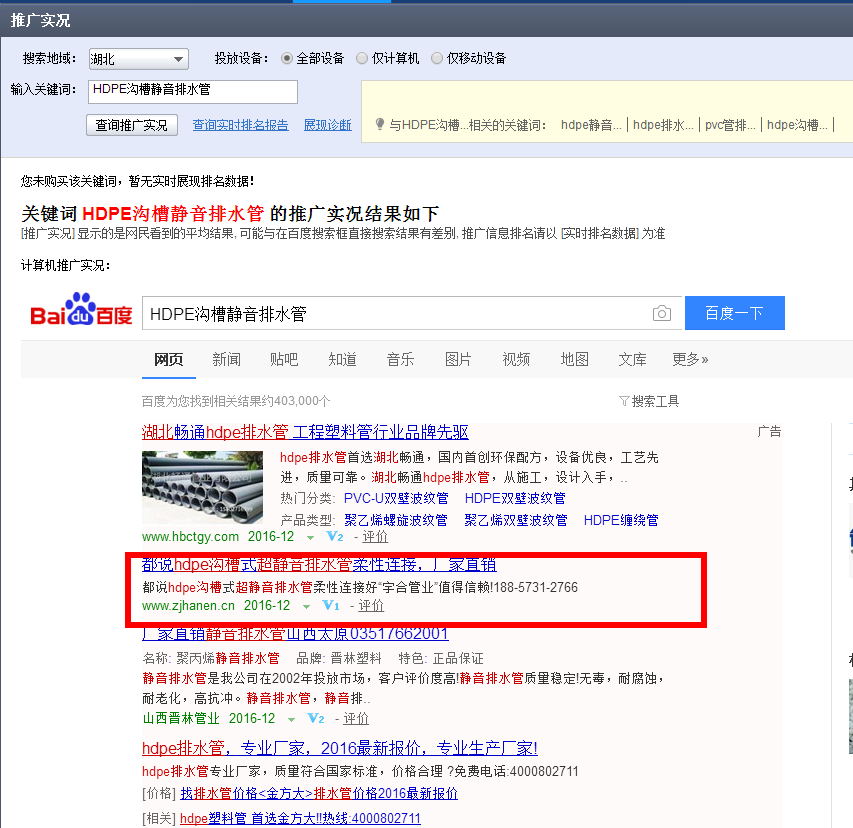
Task: Switch to the 文库 tab
Action: coord(632,360)
